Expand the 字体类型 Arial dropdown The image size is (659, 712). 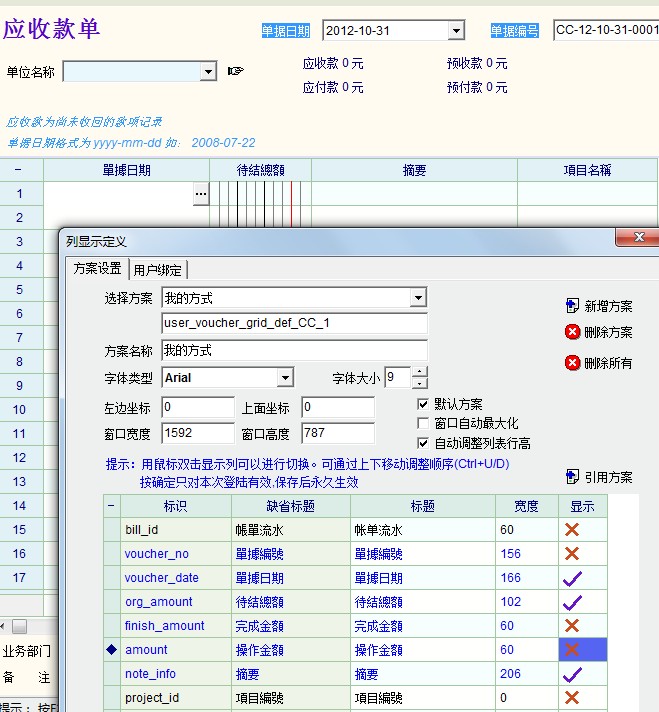[285, 378]
